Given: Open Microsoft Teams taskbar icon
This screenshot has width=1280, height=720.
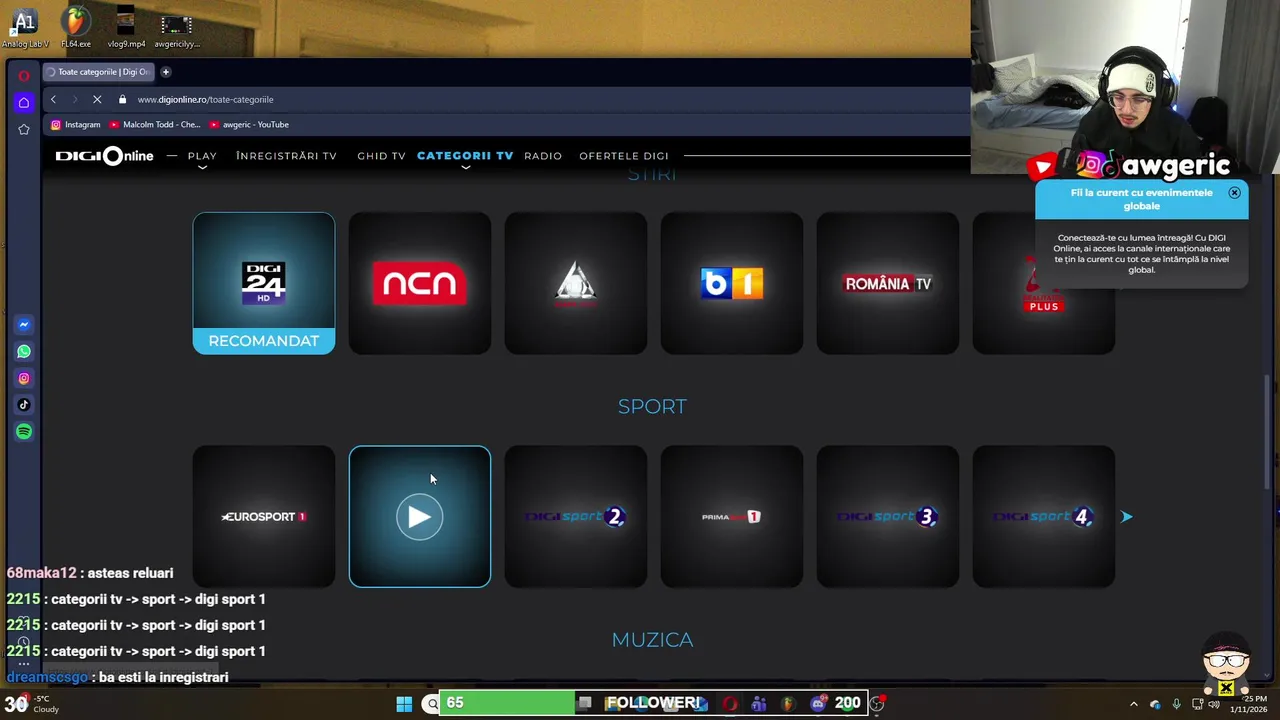Looking at the screenshot, I should (x=759, y=704).
